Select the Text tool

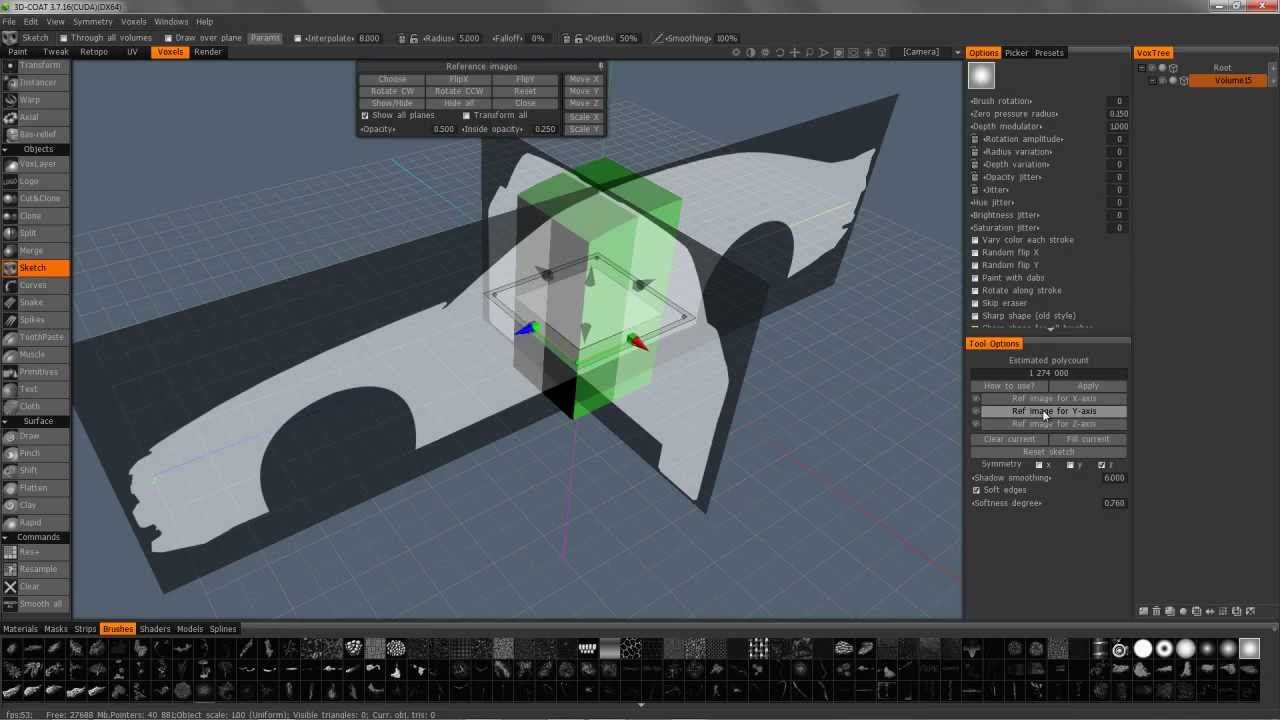pos(35,389)
